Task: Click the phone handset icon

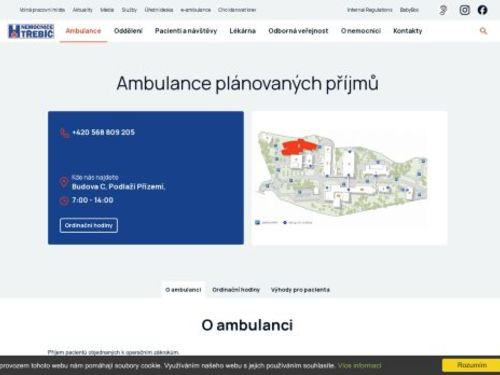Action: tap(64, 133)
